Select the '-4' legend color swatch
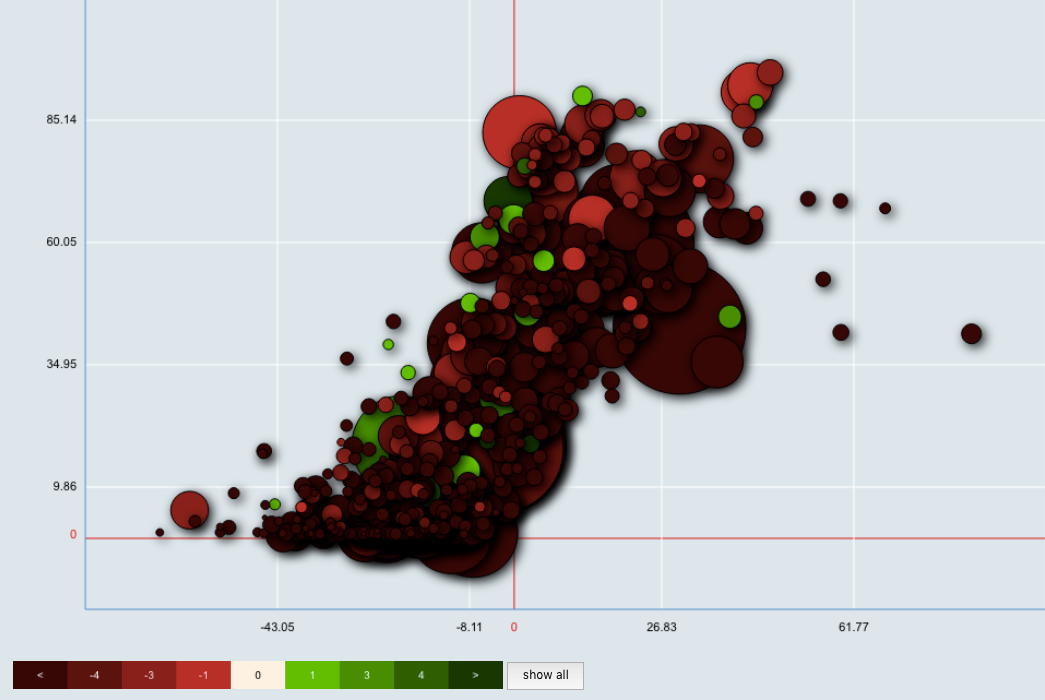1045x700 pixels. tap(94, 675)
